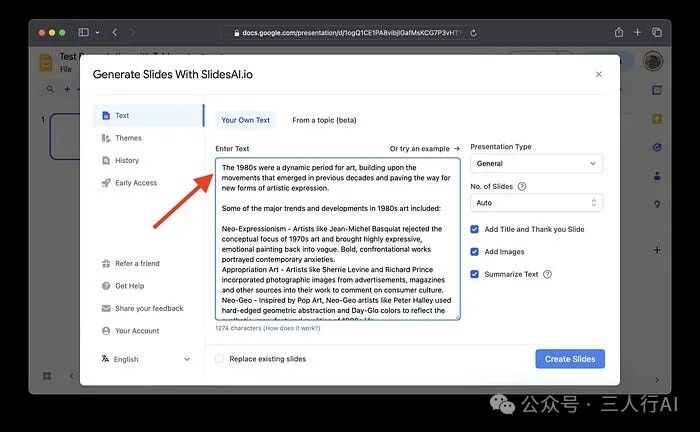The width and height of the screenshot is (700, 432).
Task: Click Share your feedback icon
Action: click(x=106, y=309)
